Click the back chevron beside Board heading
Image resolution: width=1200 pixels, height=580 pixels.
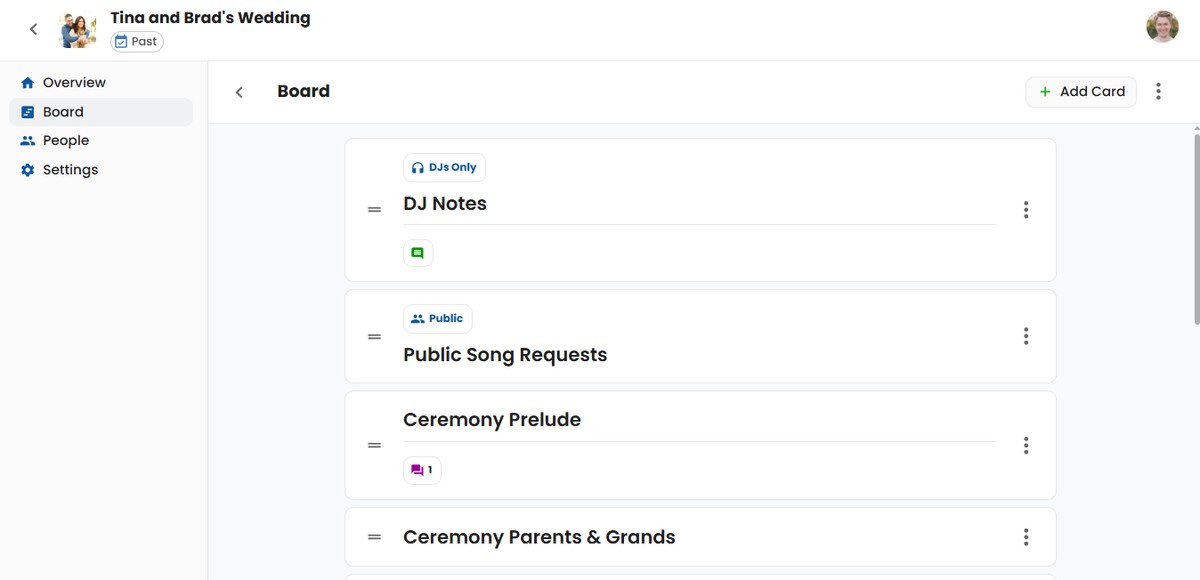point(239,92)
